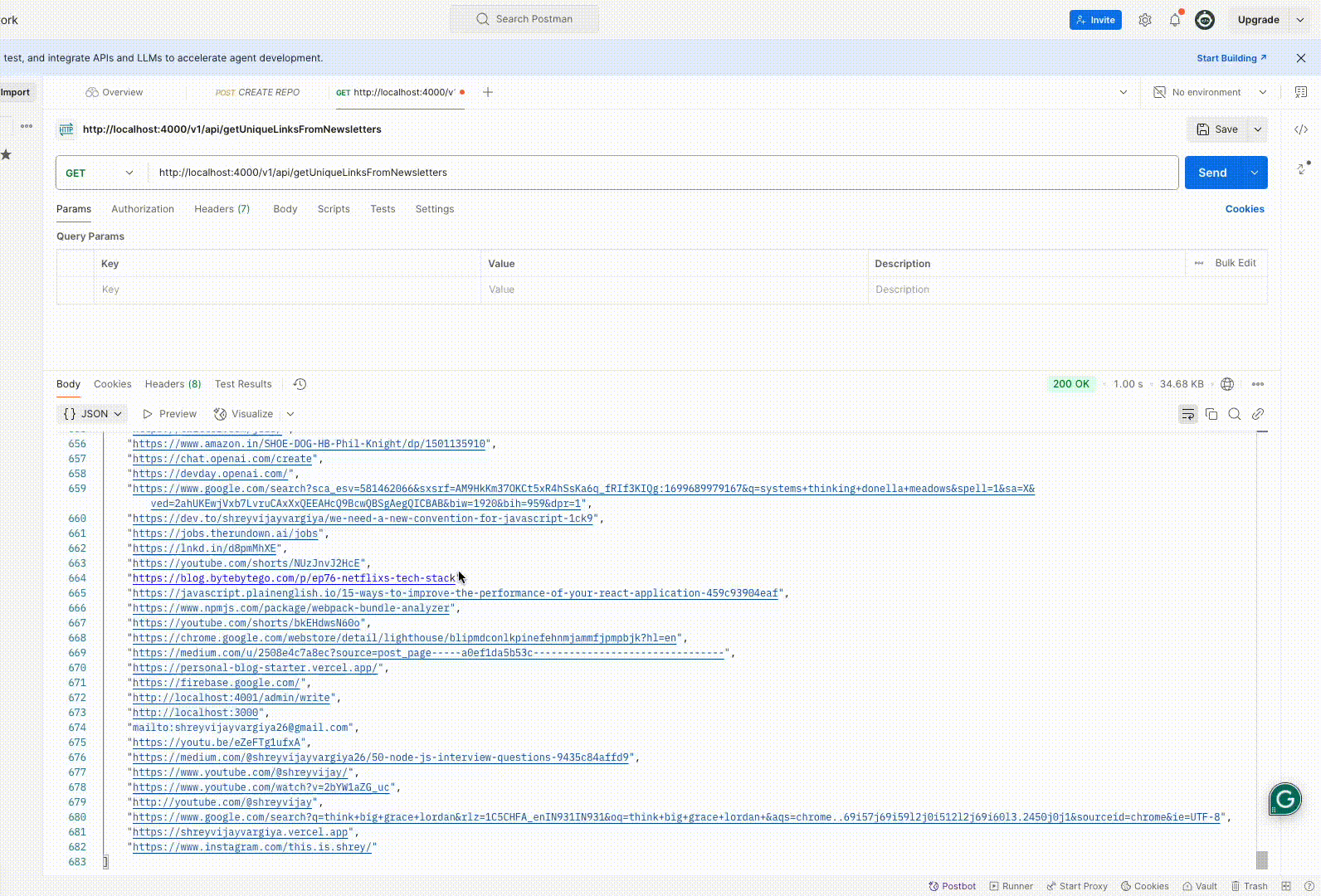Click the network globe icon beside response size
Screen dimensions: 1321x896
[x=1227, y=384]
